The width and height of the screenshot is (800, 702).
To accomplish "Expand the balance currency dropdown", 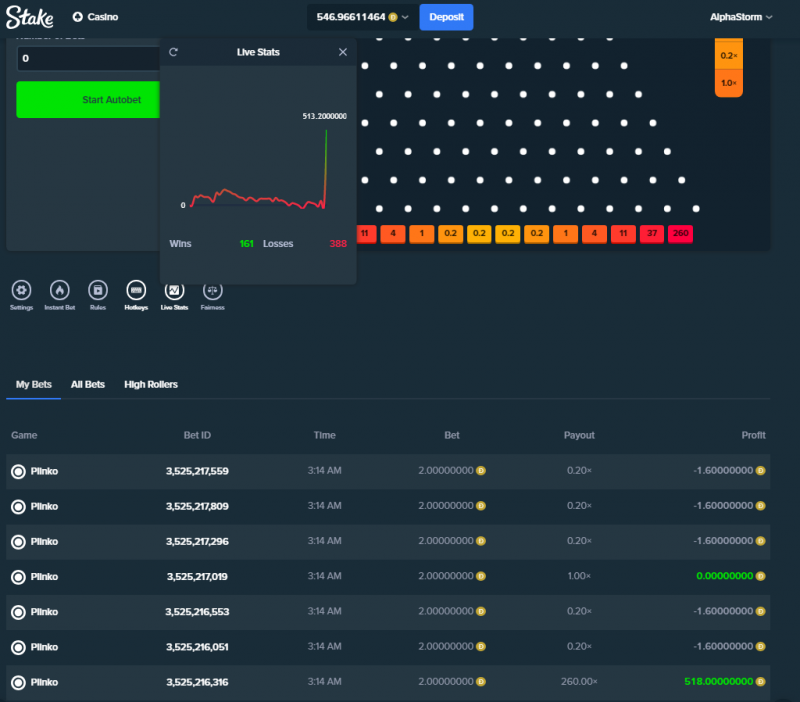I will 405,17.
